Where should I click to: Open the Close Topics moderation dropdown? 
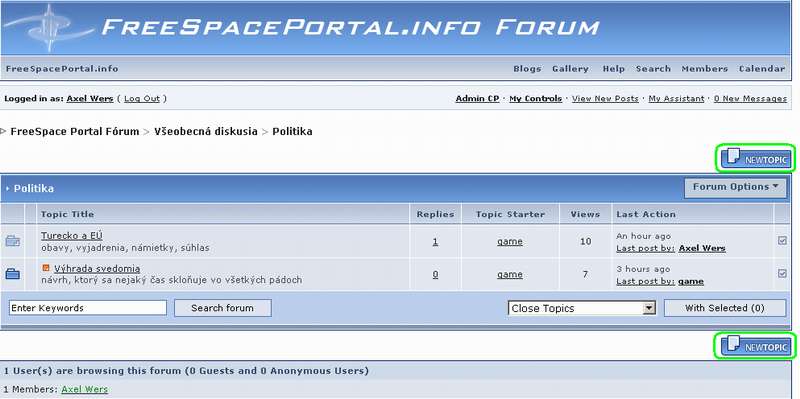(x=582, y=308)
